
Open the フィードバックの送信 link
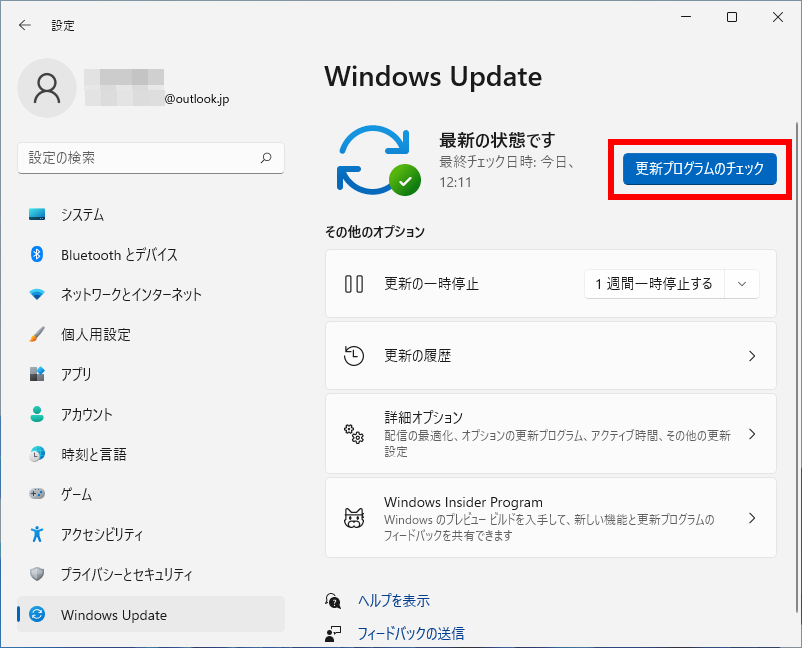coord(411,634)
